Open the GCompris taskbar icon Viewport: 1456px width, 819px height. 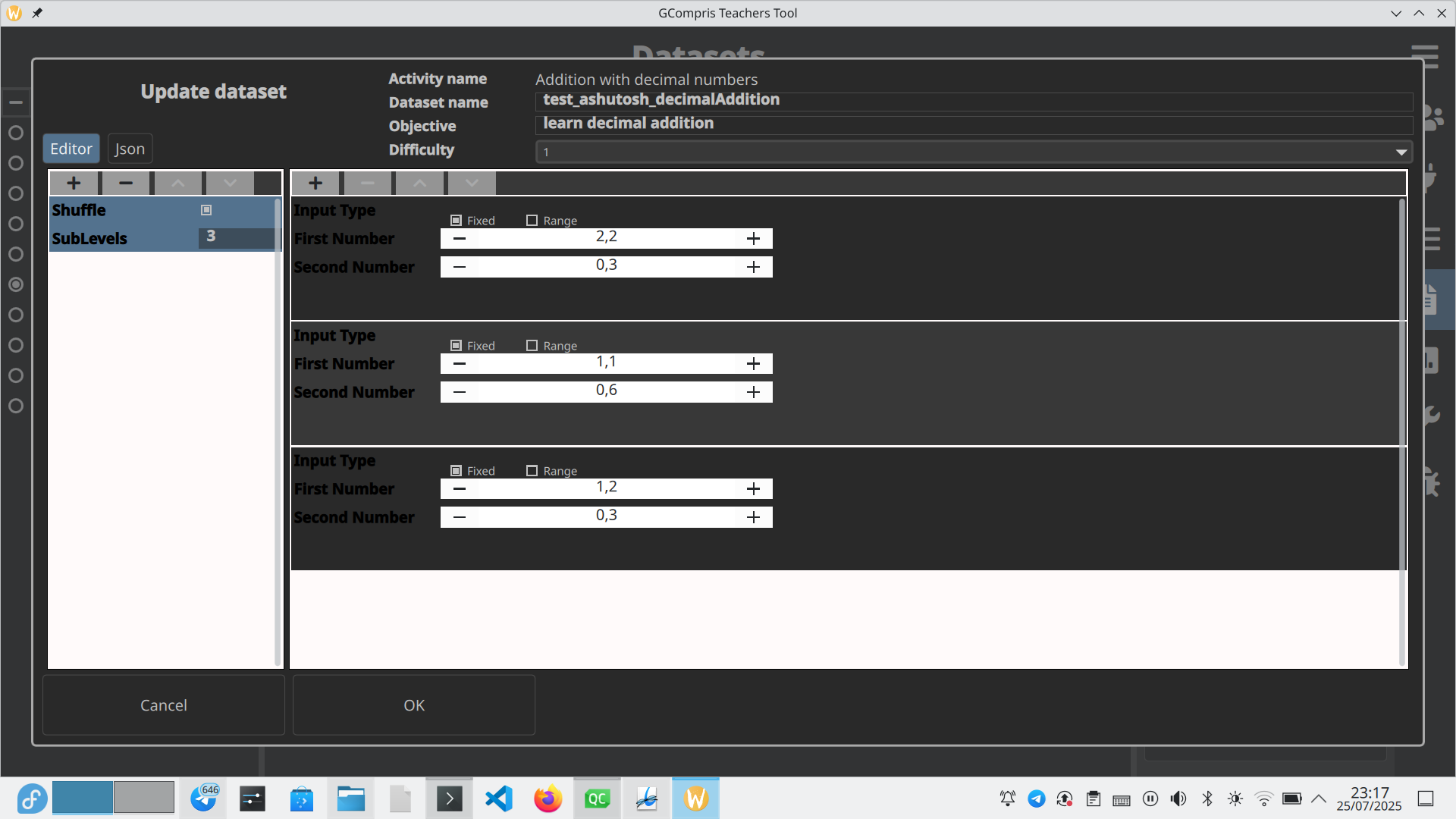(x=695, y=799)
